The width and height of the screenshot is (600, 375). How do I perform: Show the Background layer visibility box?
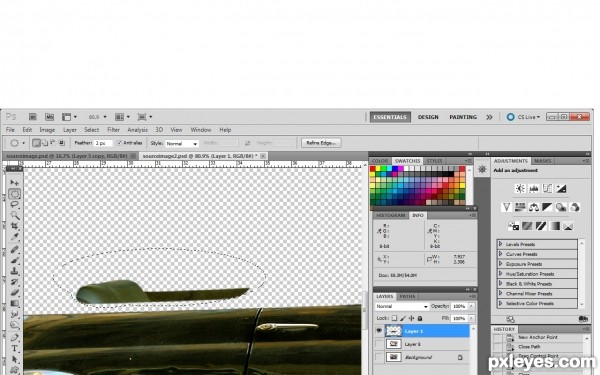(x=379, y=357)
